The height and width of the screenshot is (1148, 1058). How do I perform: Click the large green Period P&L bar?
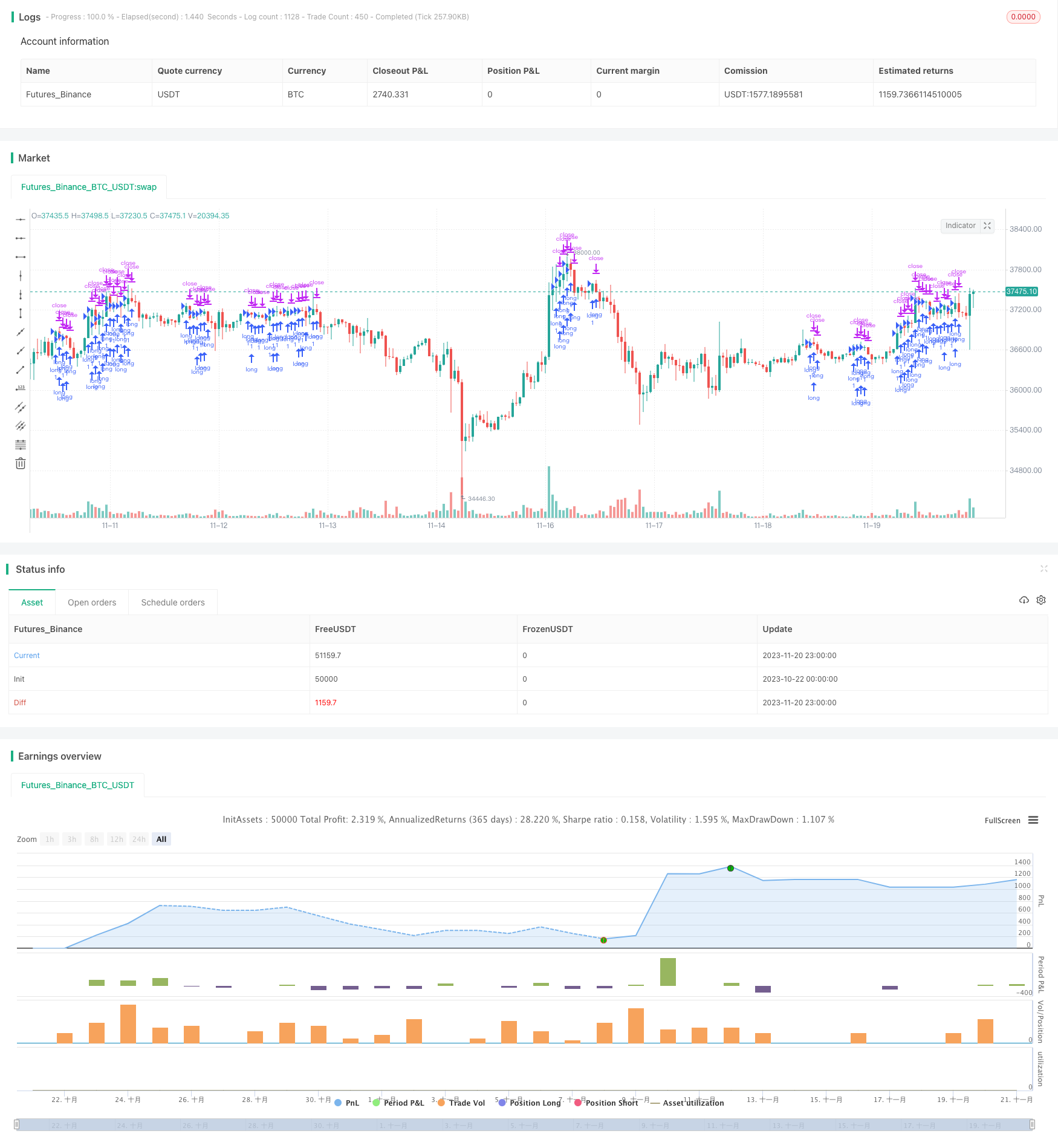668,972
